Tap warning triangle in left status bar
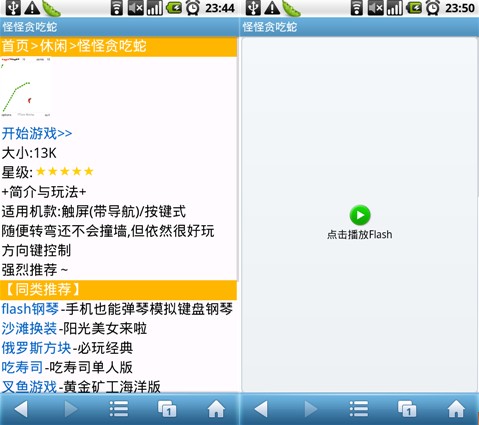This screenshot has width=479, height=425. (x=32, y=8)
